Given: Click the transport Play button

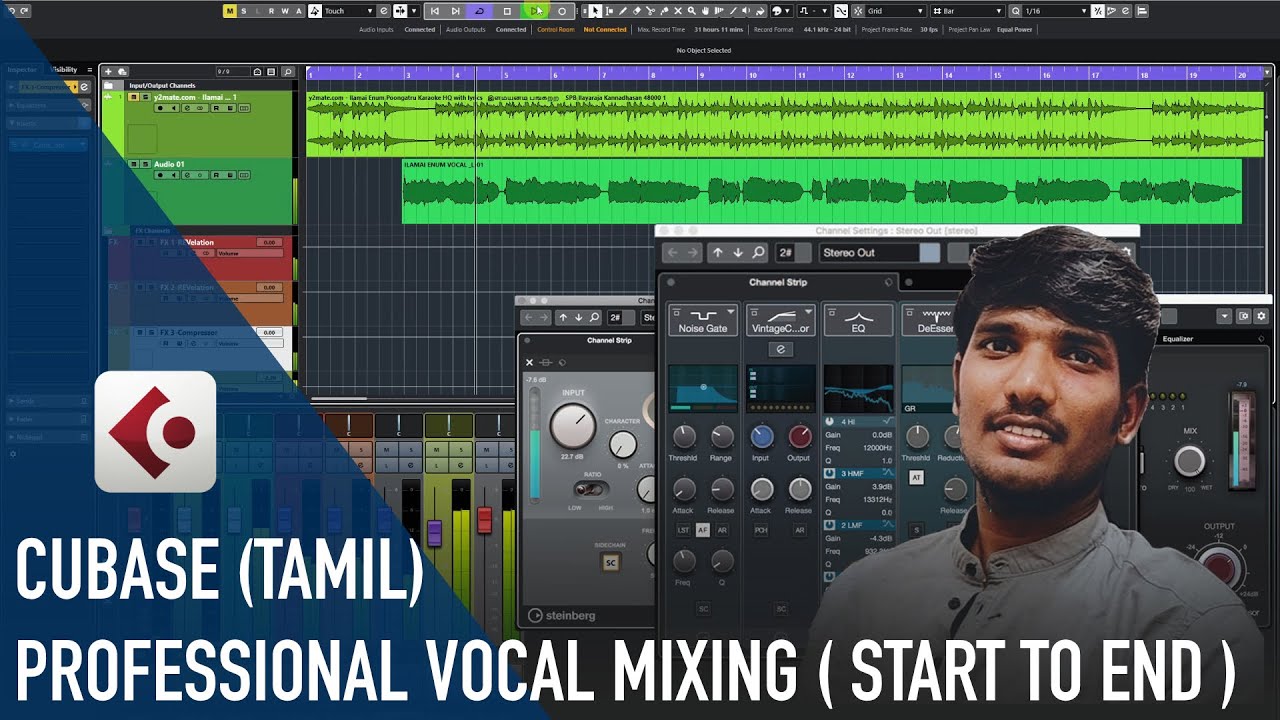Looking at the screenshot, I should pyautogui.click(x=536, y=11).
